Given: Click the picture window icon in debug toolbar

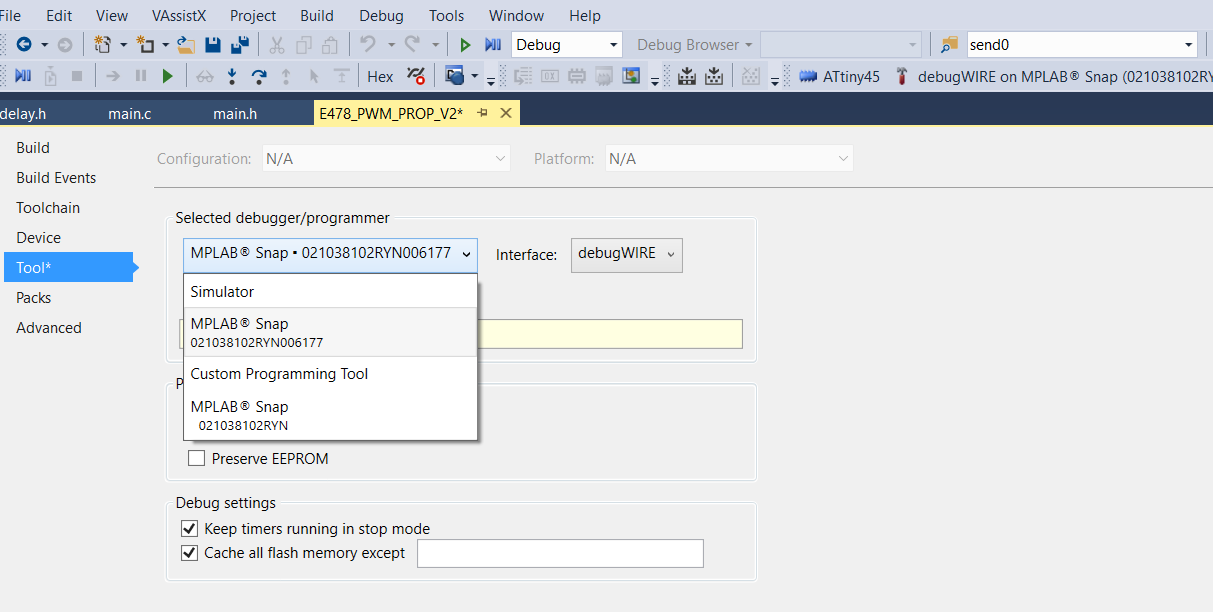Looking at the screenshot, I should click(631, 76).
